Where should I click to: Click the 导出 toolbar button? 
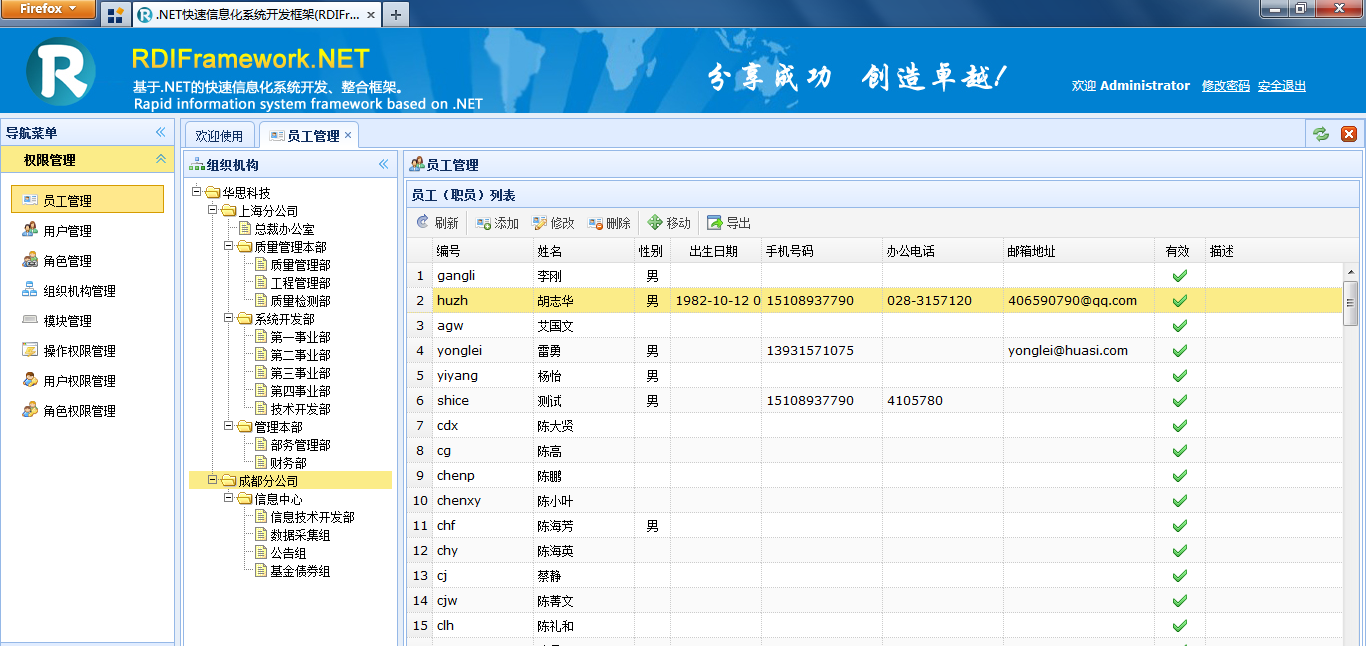point(729,223)
